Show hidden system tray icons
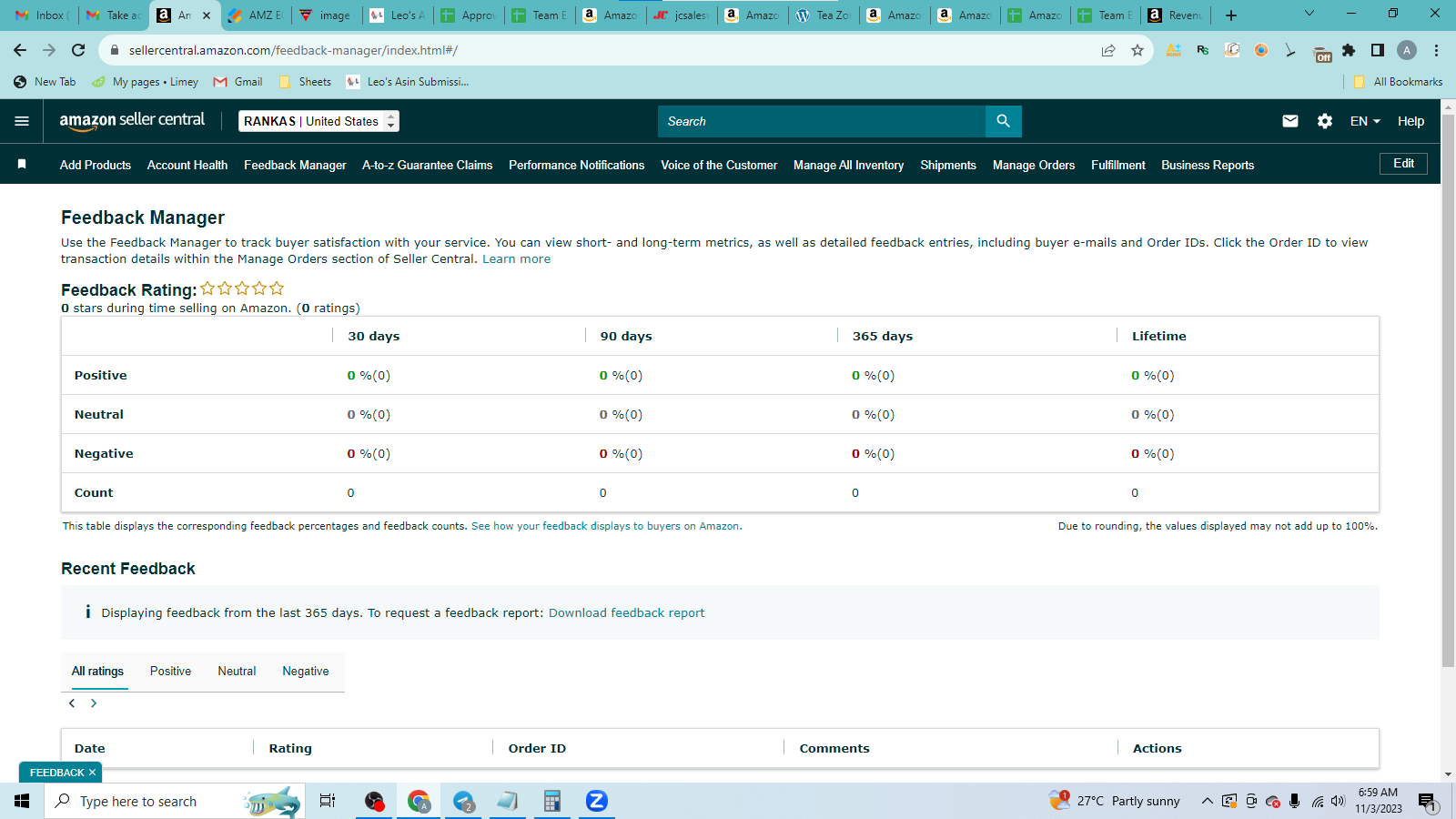The height and width of the screenshot is (819, 1456). pos(1207,801)
